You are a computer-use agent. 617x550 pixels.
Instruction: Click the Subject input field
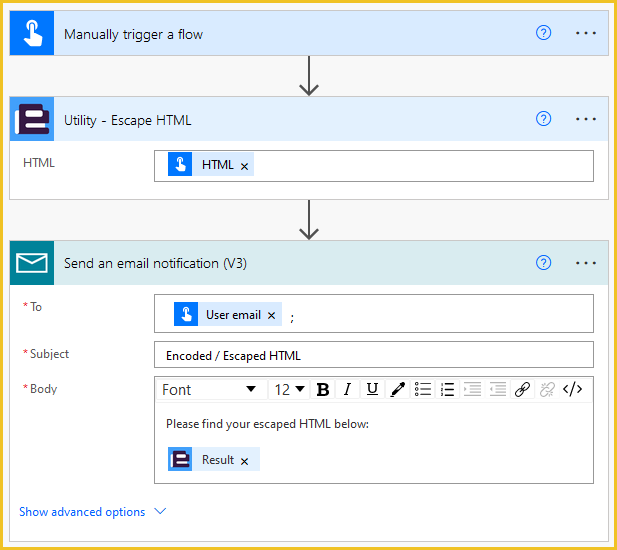tap(373, 355)
